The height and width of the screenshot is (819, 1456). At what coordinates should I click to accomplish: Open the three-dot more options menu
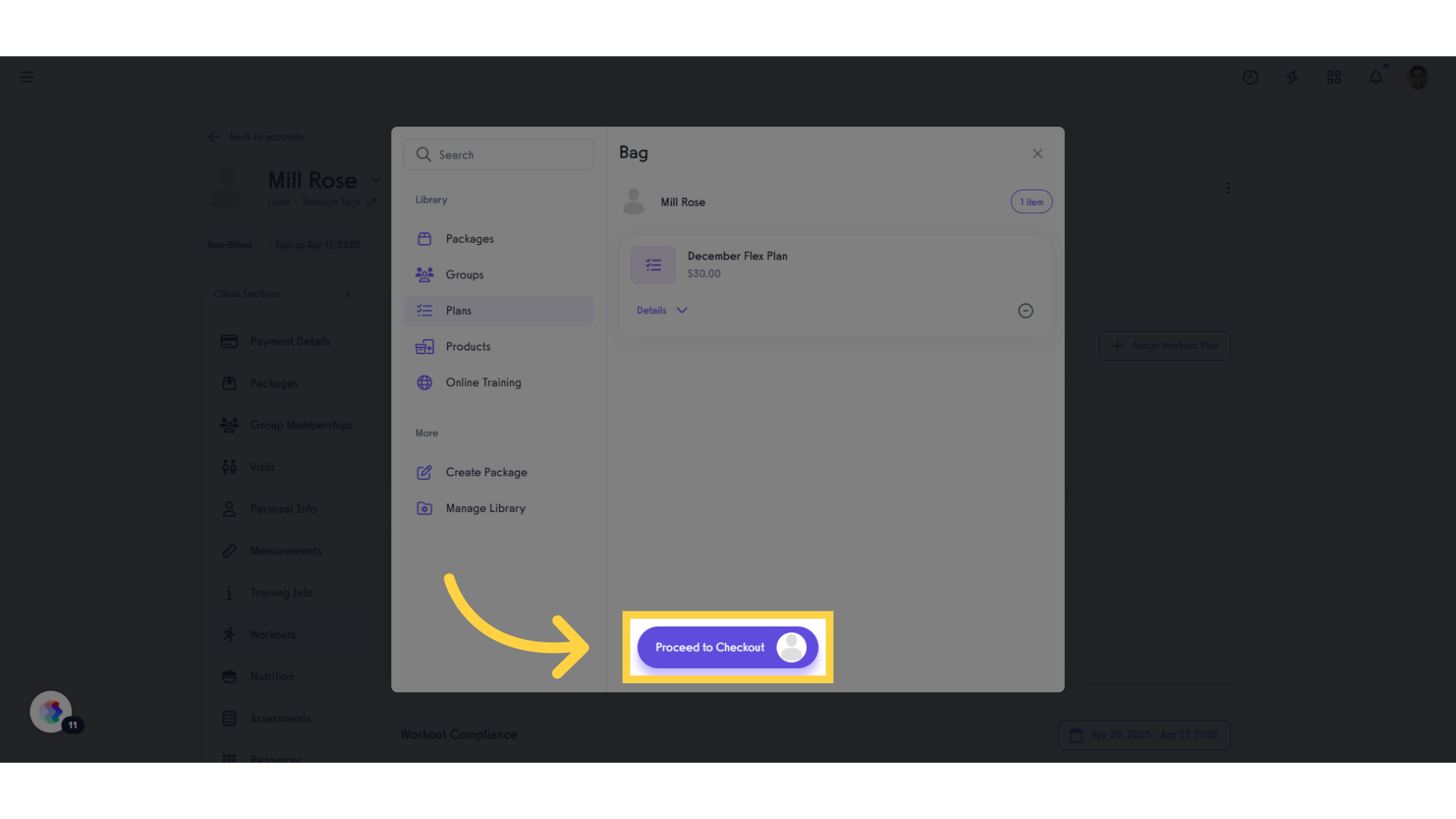coord(1228,188)
